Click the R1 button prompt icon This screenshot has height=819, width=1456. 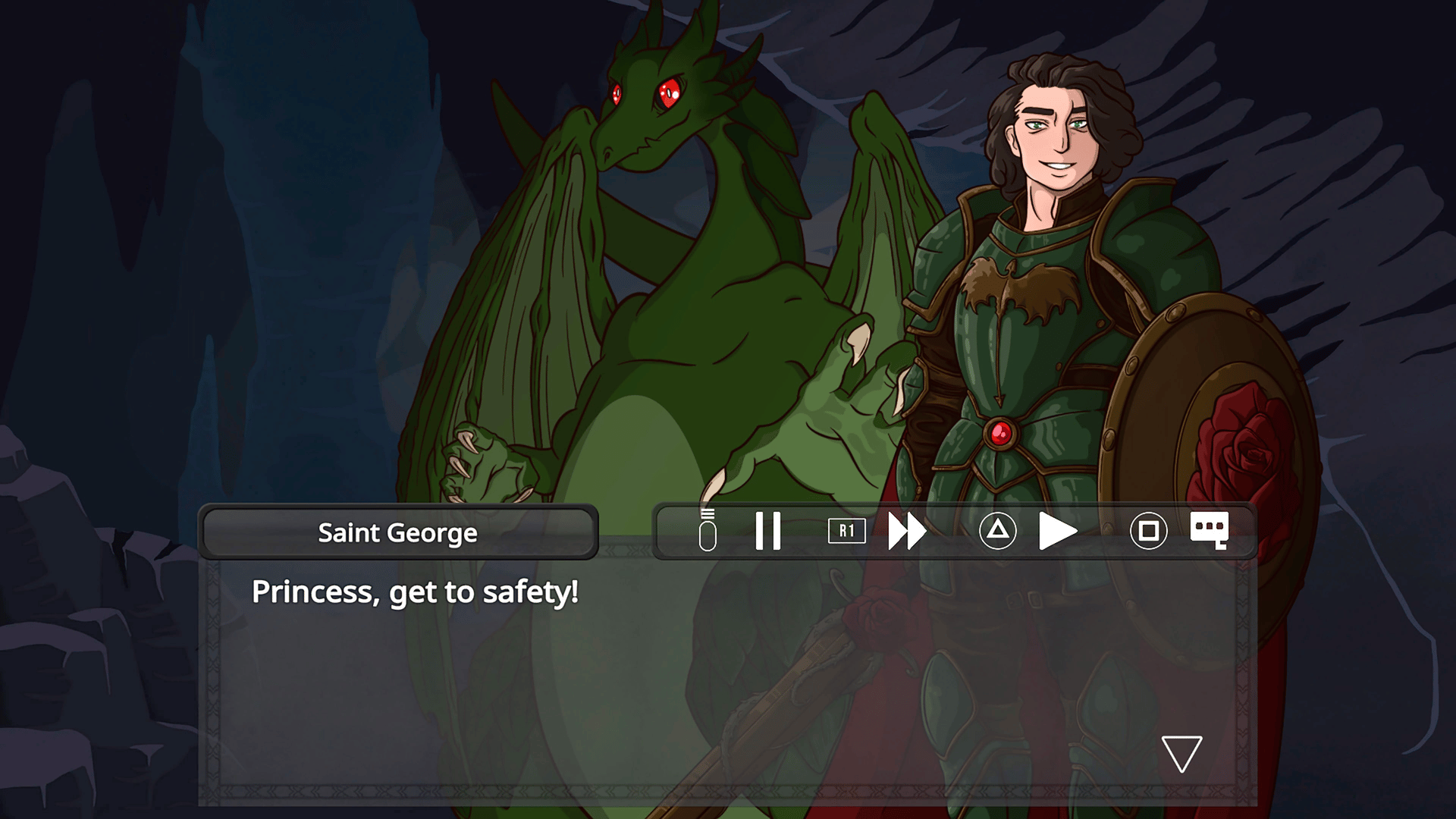coord(846,531)
